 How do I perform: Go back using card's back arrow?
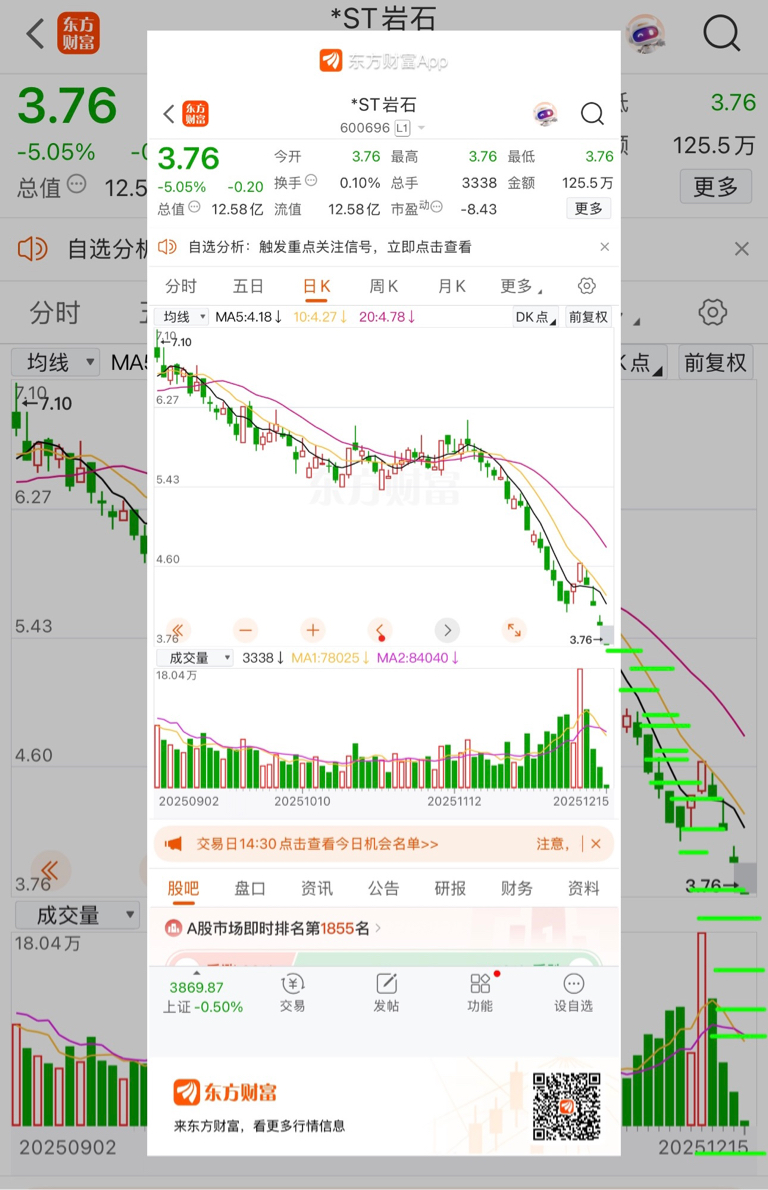click(x=168, y=114)
